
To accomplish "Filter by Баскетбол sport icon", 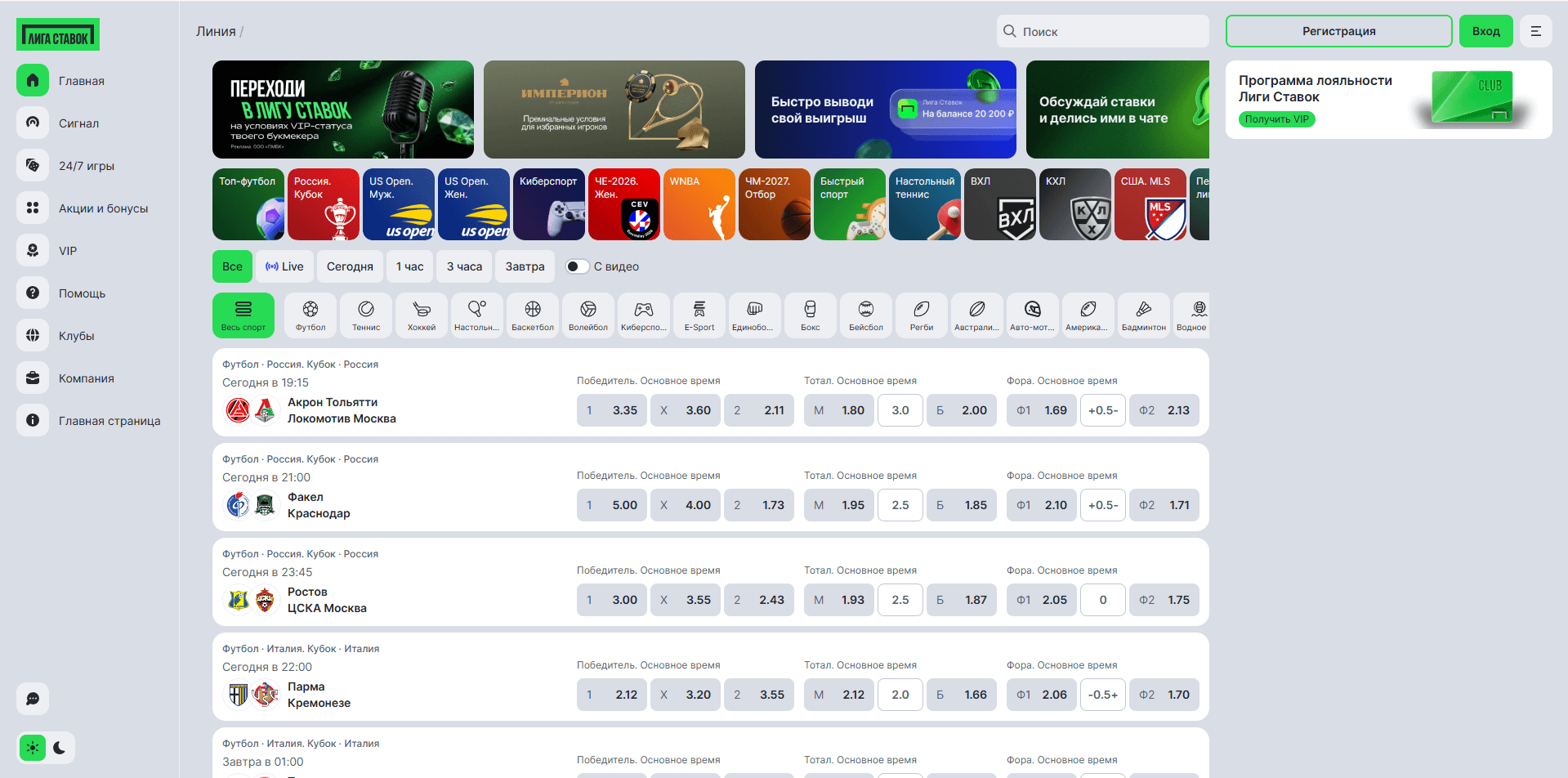I will (533, 315).
